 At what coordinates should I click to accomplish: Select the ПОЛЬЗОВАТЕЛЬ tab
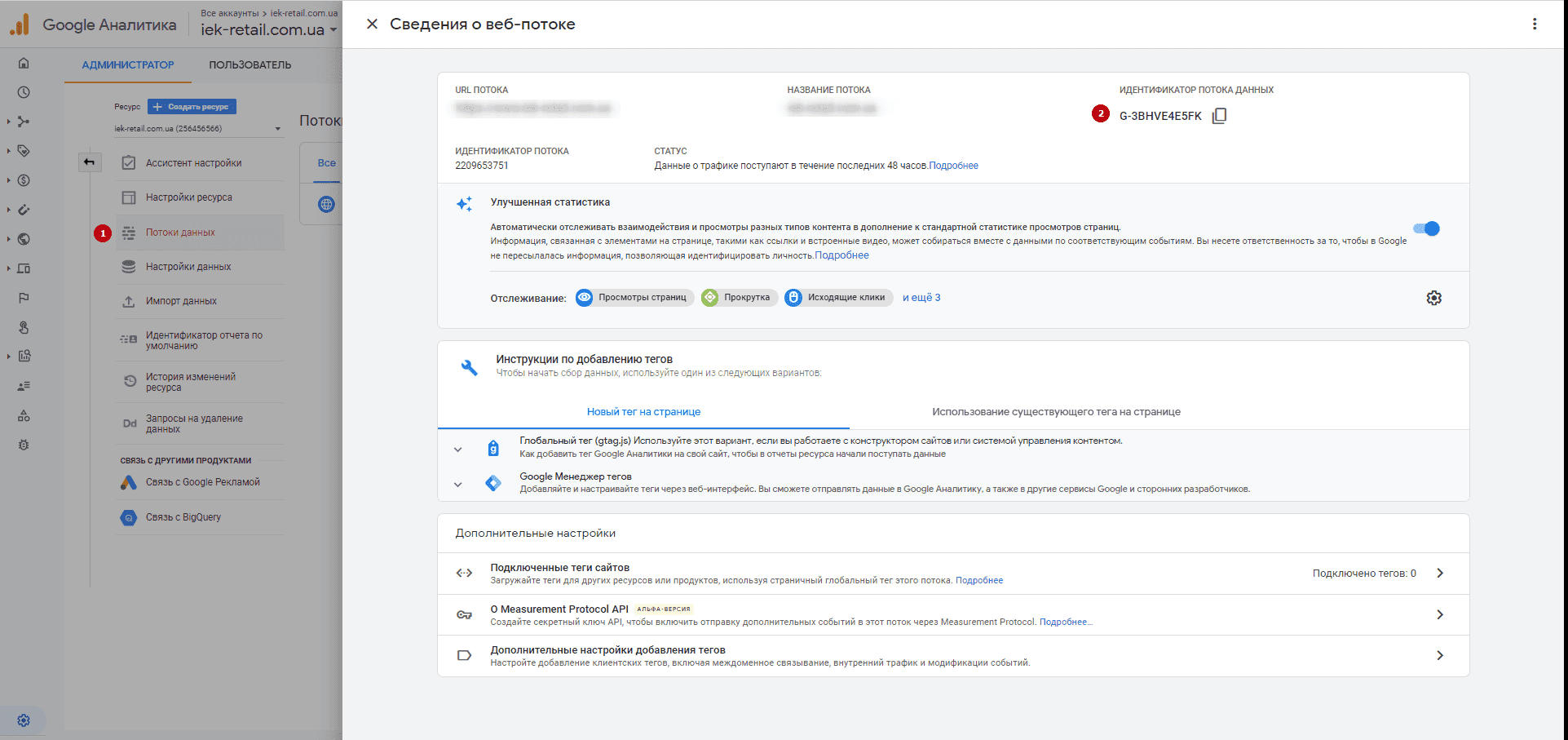250,65
